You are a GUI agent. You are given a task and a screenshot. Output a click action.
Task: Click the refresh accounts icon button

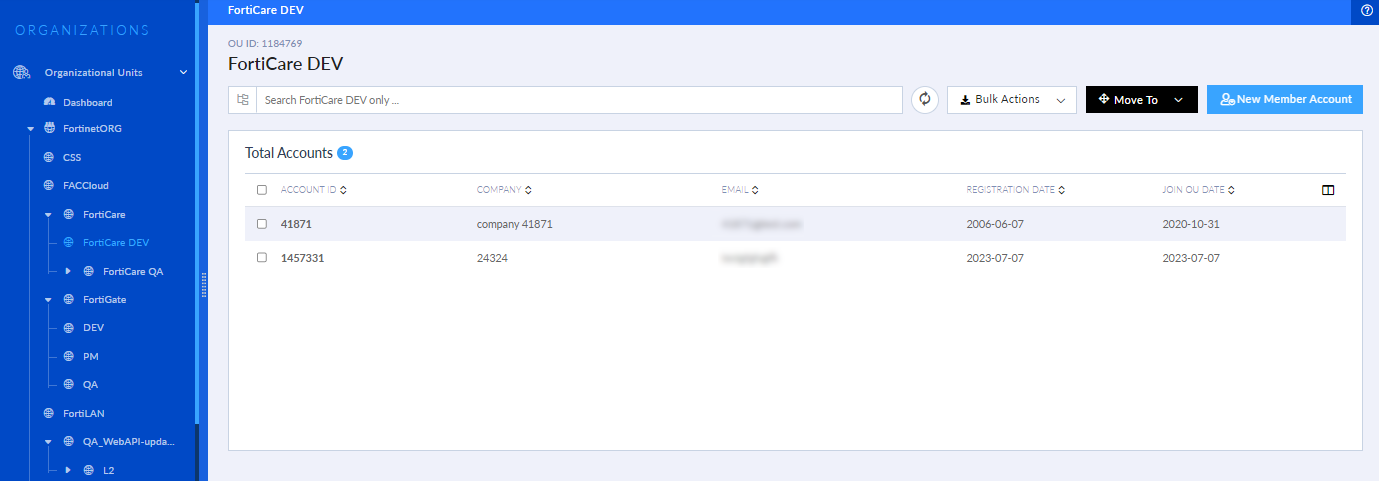point(925,99)
